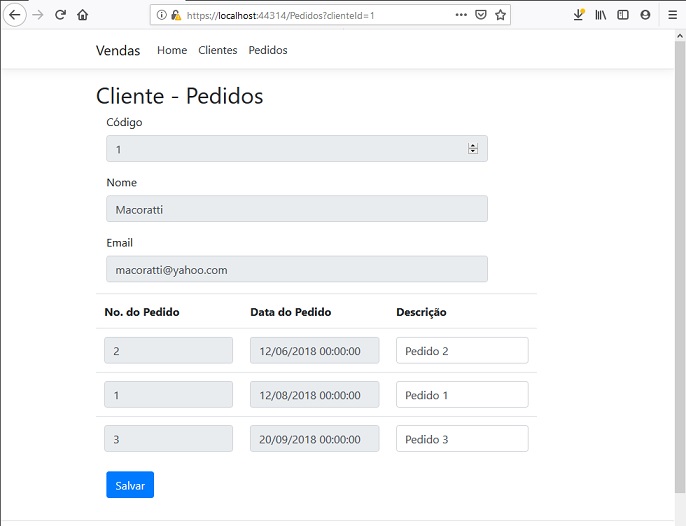The image size is (686, 526).
Task: Toggle the sidebar view icon
Action: pos(623,15)
